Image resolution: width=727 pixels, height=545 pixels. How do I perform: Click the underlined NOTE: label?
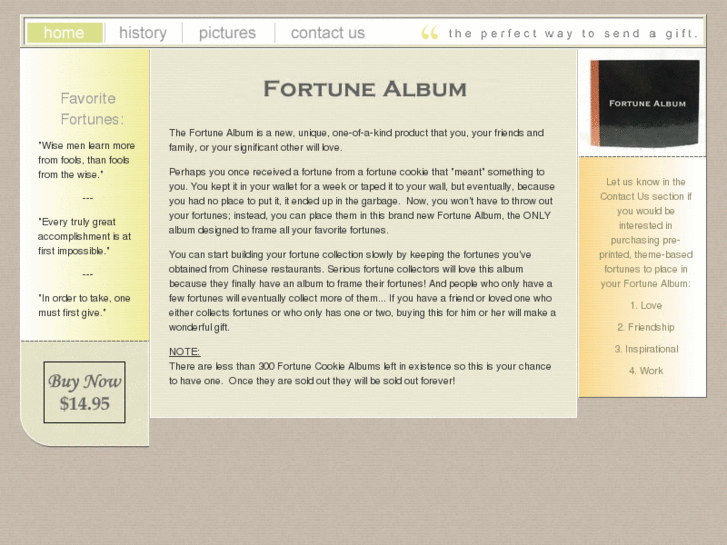pos(185,352)
